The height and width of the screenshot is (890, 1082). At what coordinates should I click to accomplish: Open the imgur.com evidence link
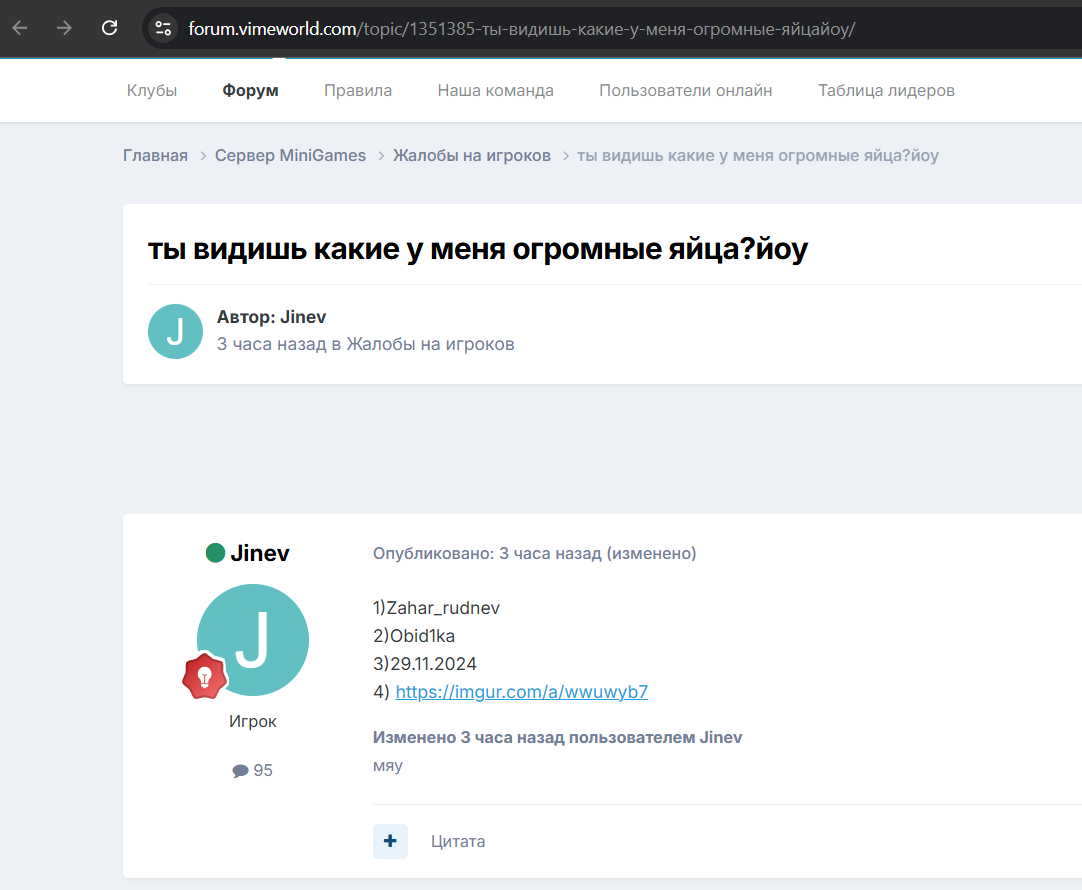[x=521, y=692]
